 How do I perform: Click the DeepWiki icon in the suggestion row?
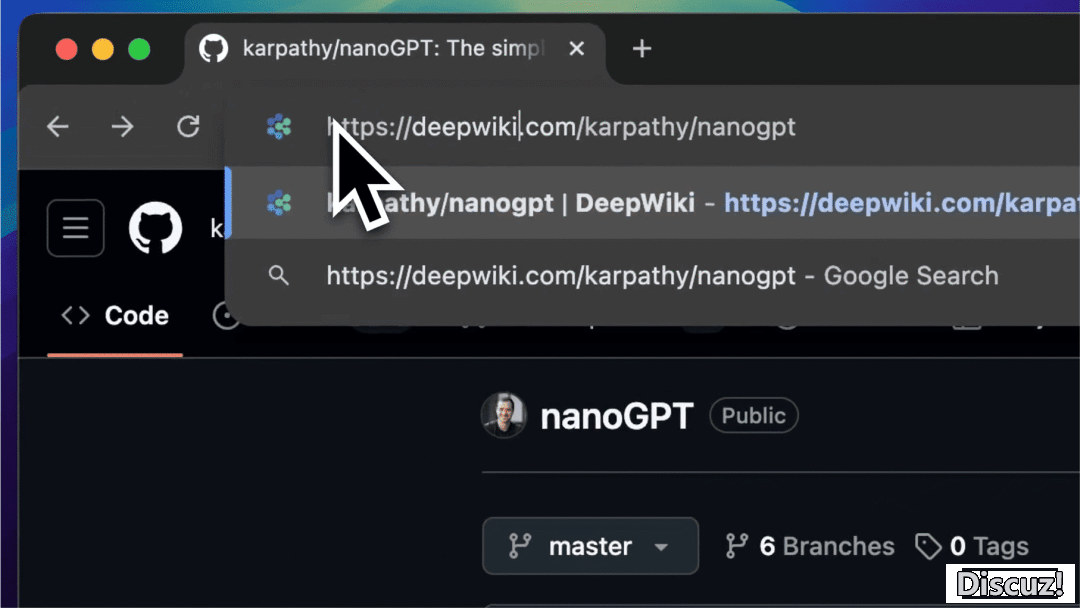click(279, 203)
